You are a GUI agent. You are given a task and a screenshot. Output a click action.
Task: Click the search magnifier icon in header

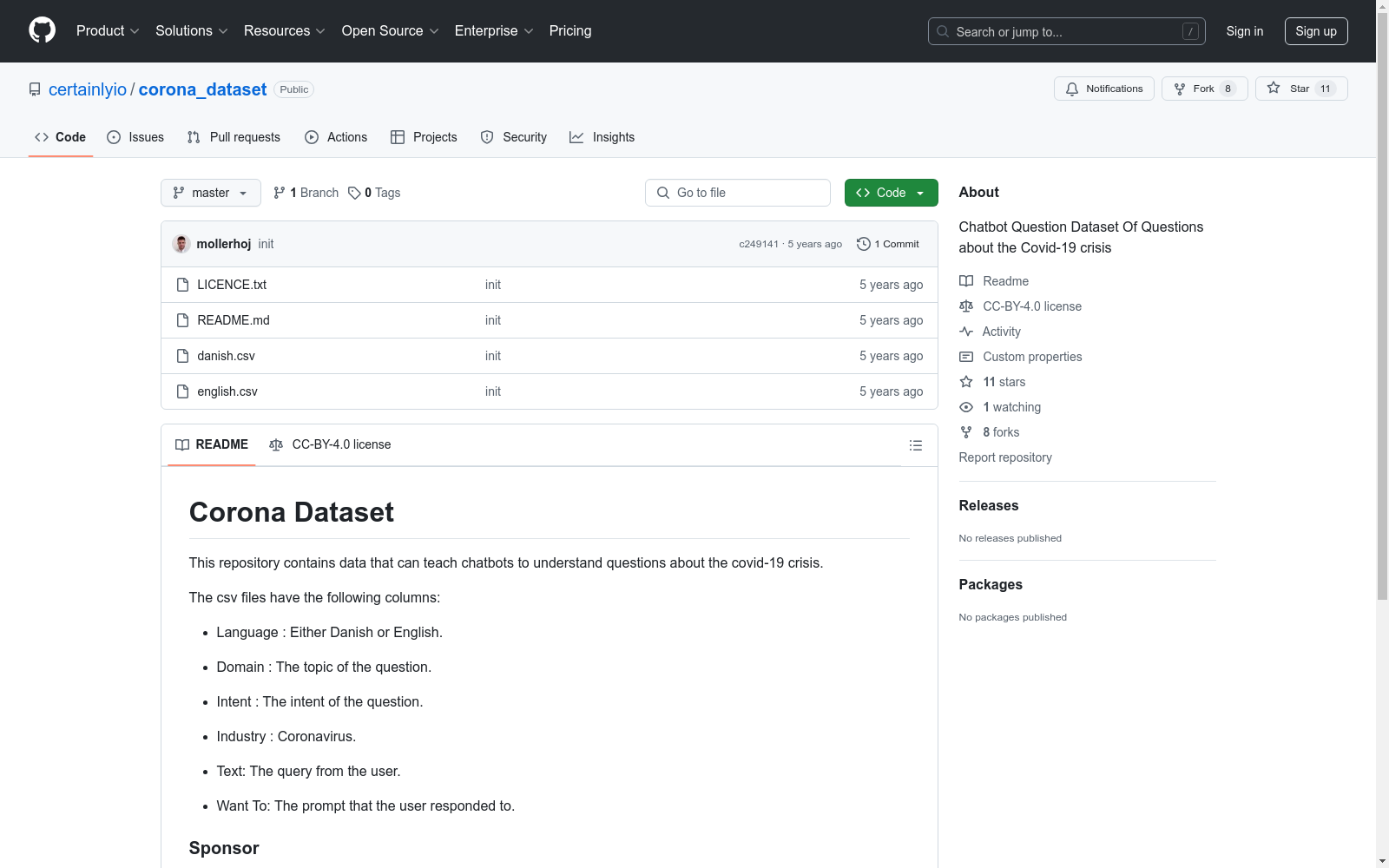[x=943, y=31]
